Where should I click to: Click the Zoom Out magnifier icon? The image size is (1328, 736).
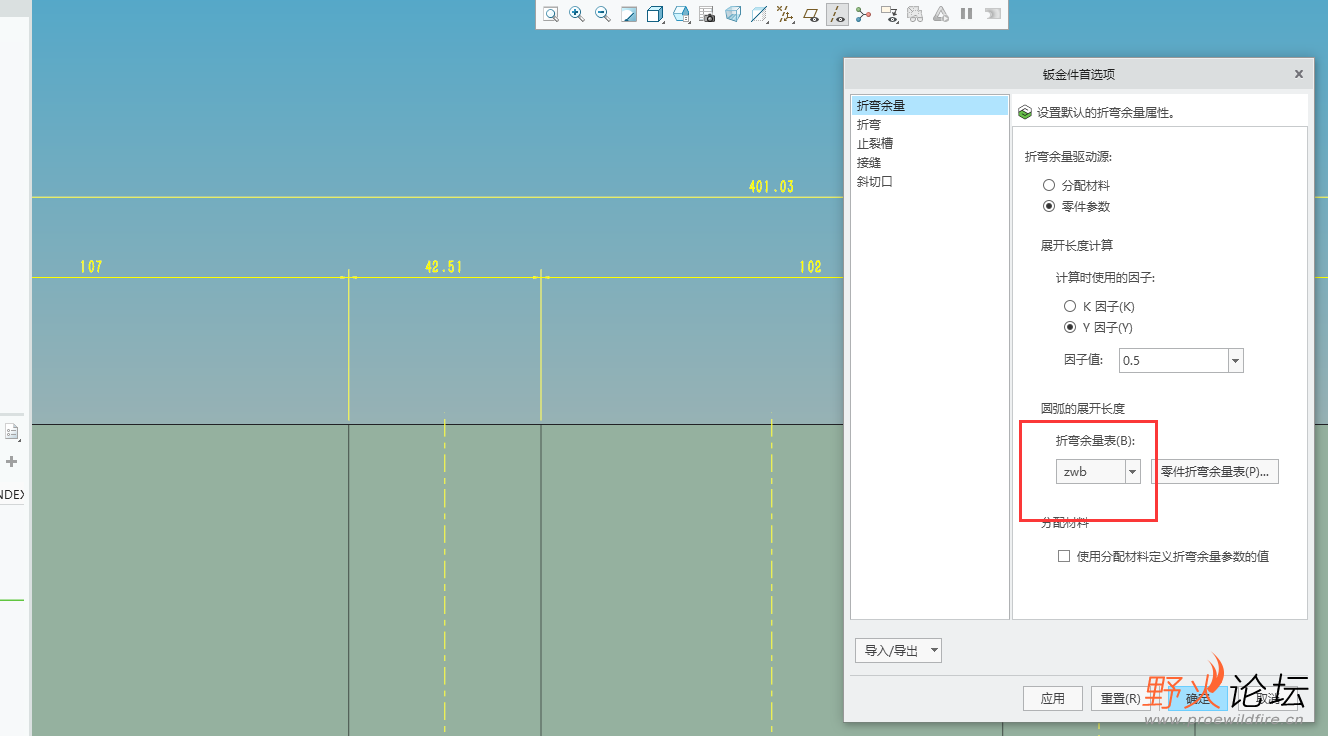[603, 14]
